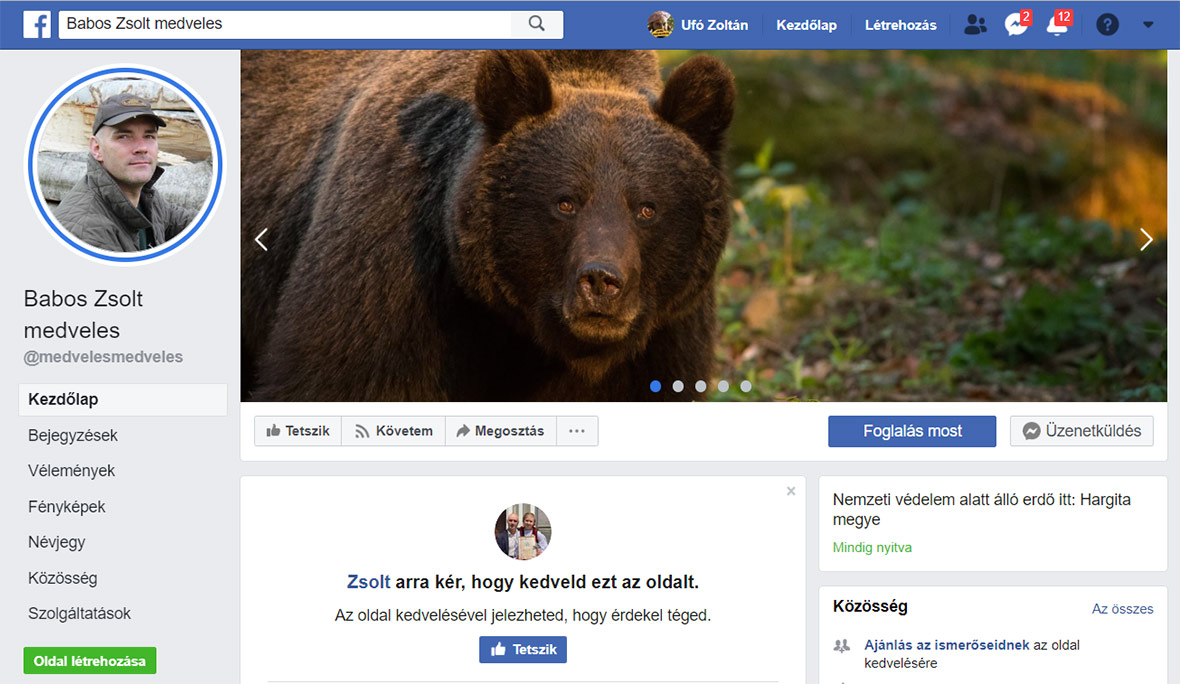Click the Foglalás most button
The image size is (1180, 684).
click(912, 431)
